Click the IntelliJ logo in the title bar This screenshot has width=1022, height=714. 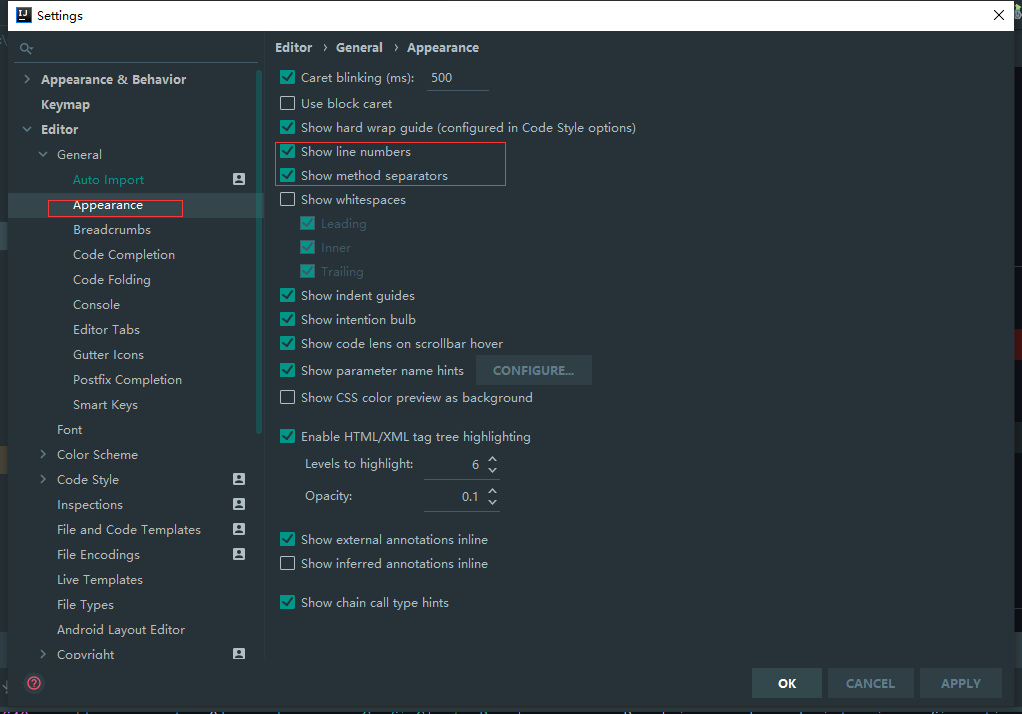(23, 15)
